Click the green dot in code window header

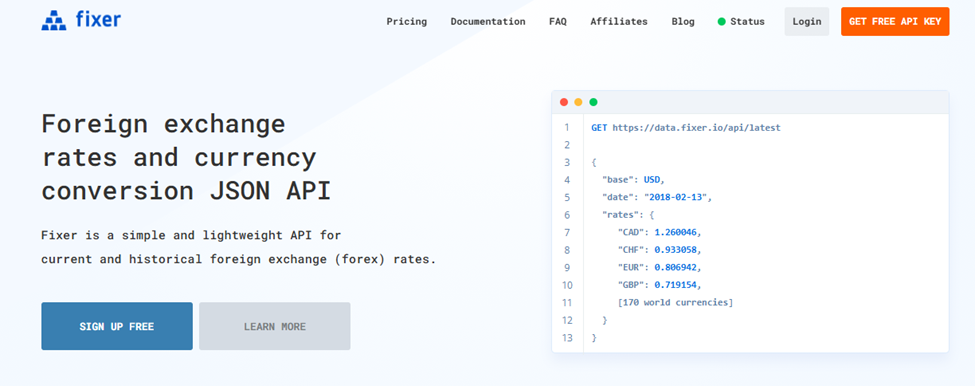[x=593, y=102]
